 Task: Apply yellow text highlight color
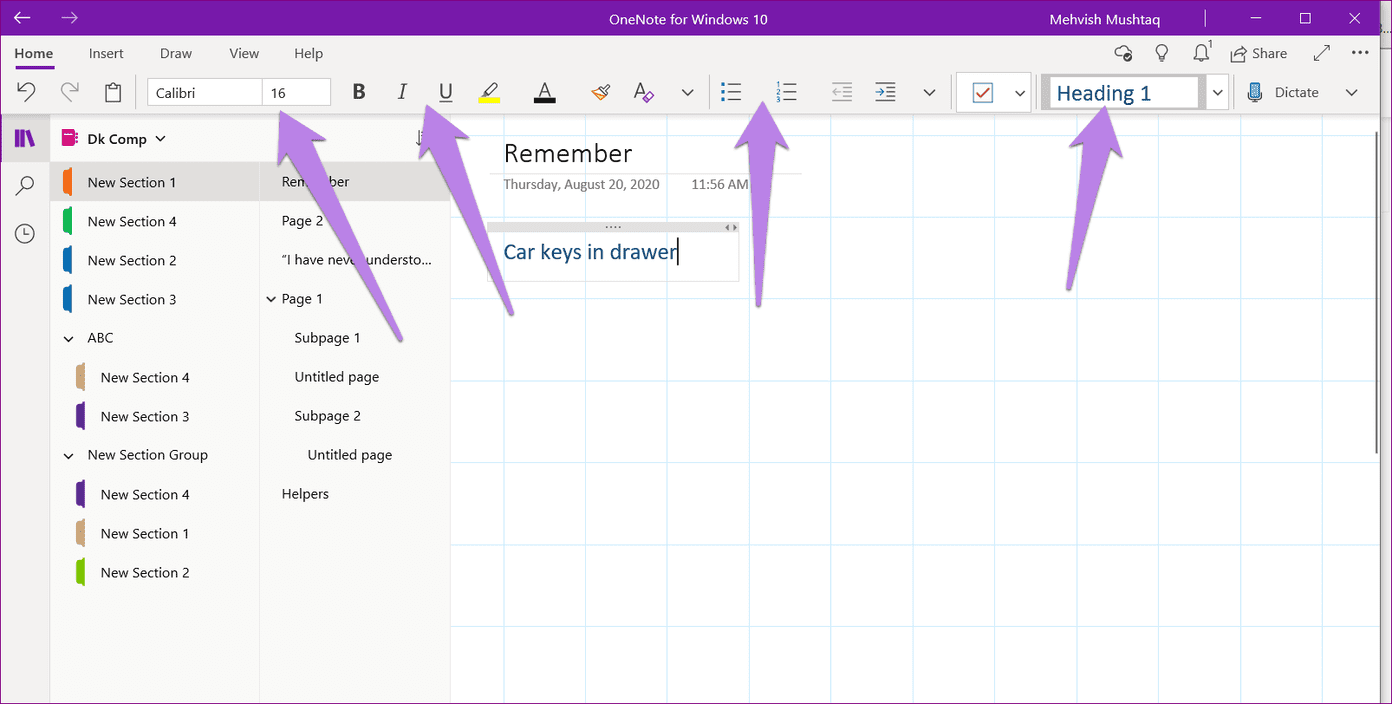tap(489, 92)
